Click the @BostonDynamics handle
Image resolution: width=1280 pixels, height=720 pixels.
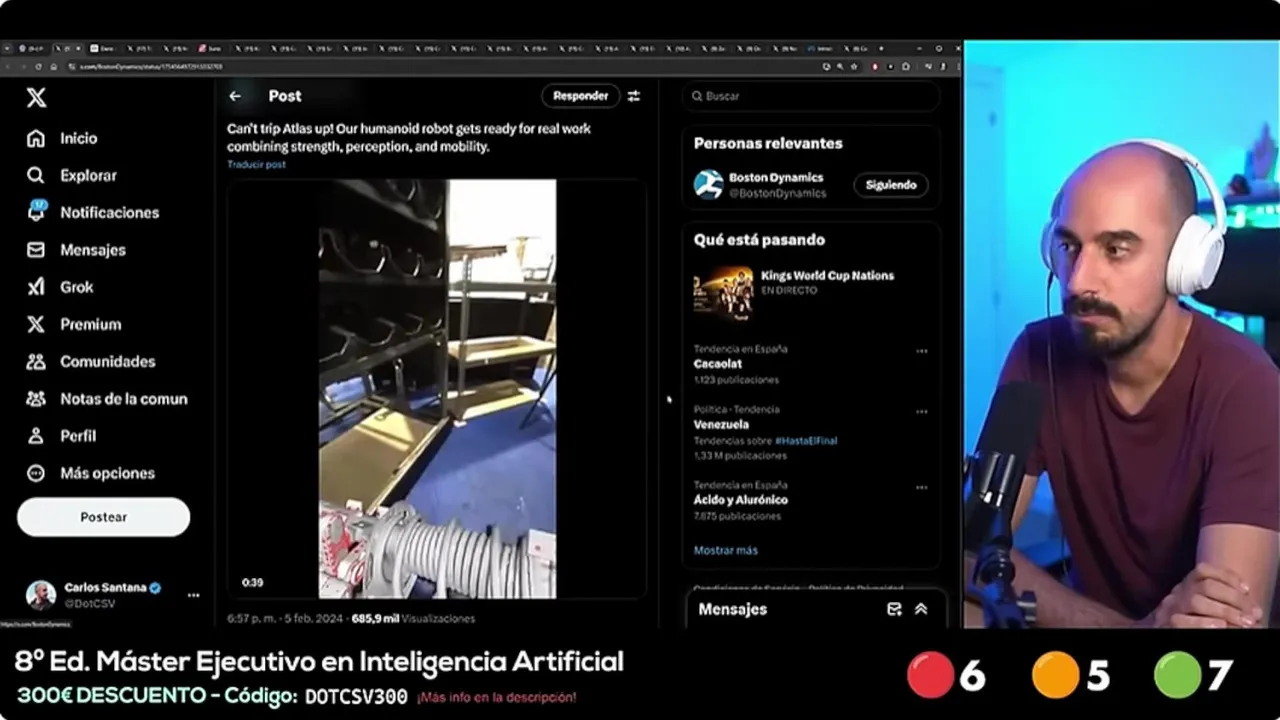pos(777,193)
